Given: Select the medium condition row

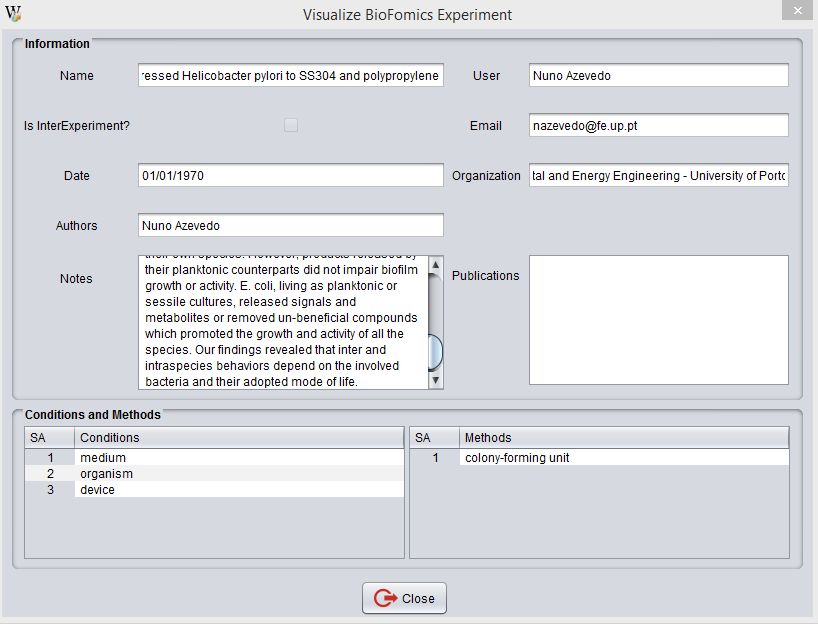Looking at the screenshot, I should pos(214,458).
